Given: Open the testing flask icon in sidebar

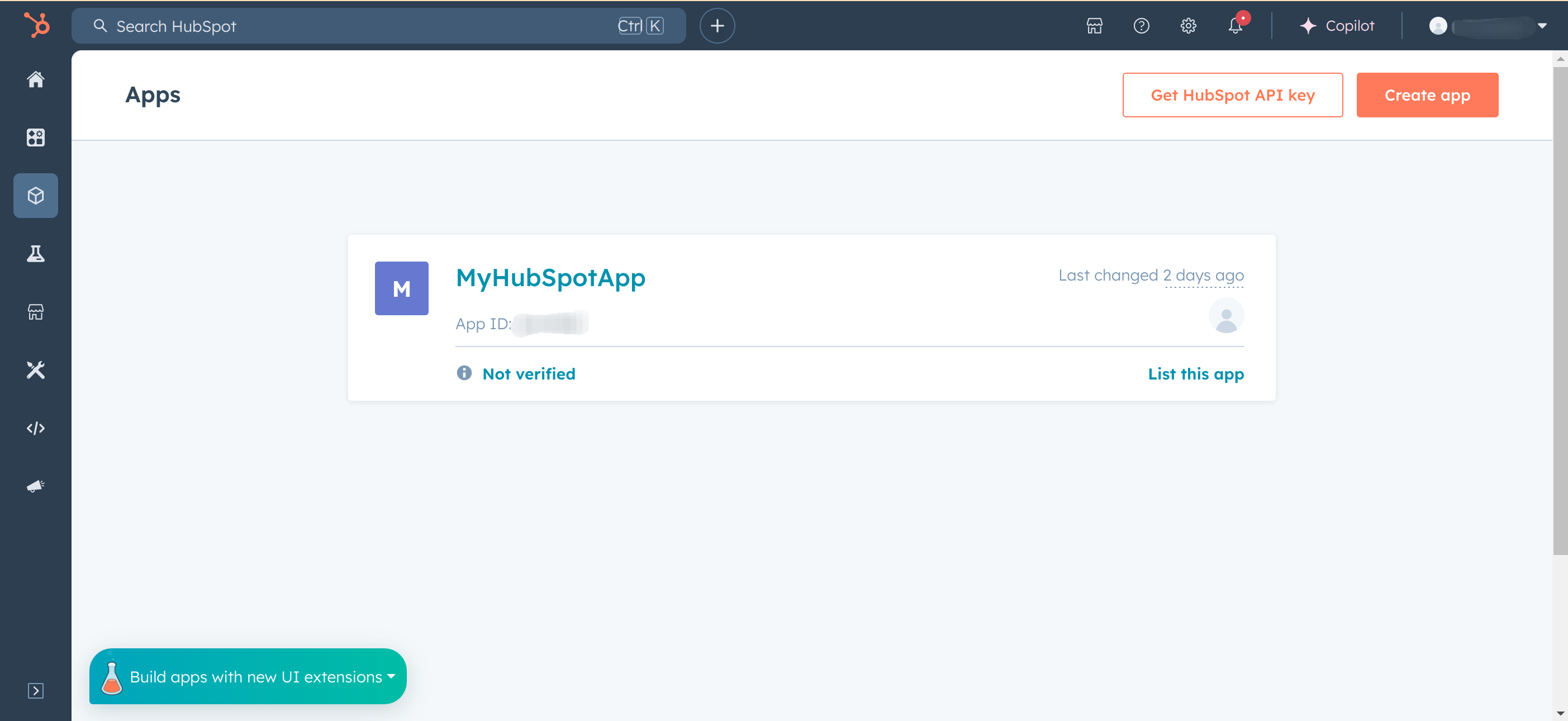Looking at the screenshot, I should click(x=36, y=253).
